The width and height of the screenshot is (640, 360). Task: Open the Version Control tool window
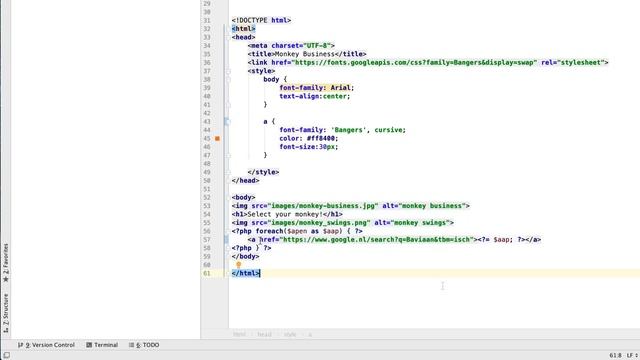[x=46, y=345]
